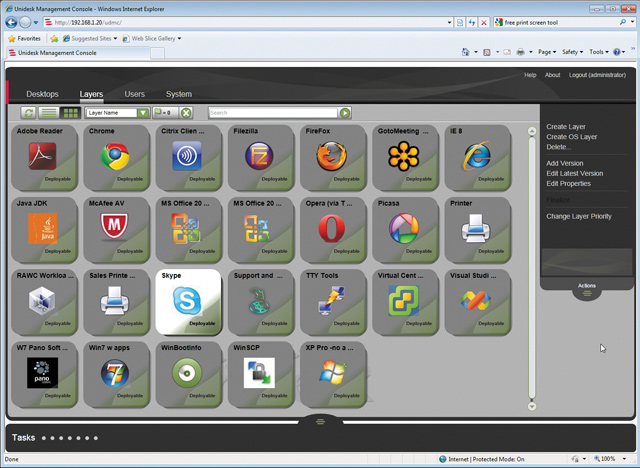Toggle the flag filter counter button
Screen dimensions: 640x468
(165, 113)
